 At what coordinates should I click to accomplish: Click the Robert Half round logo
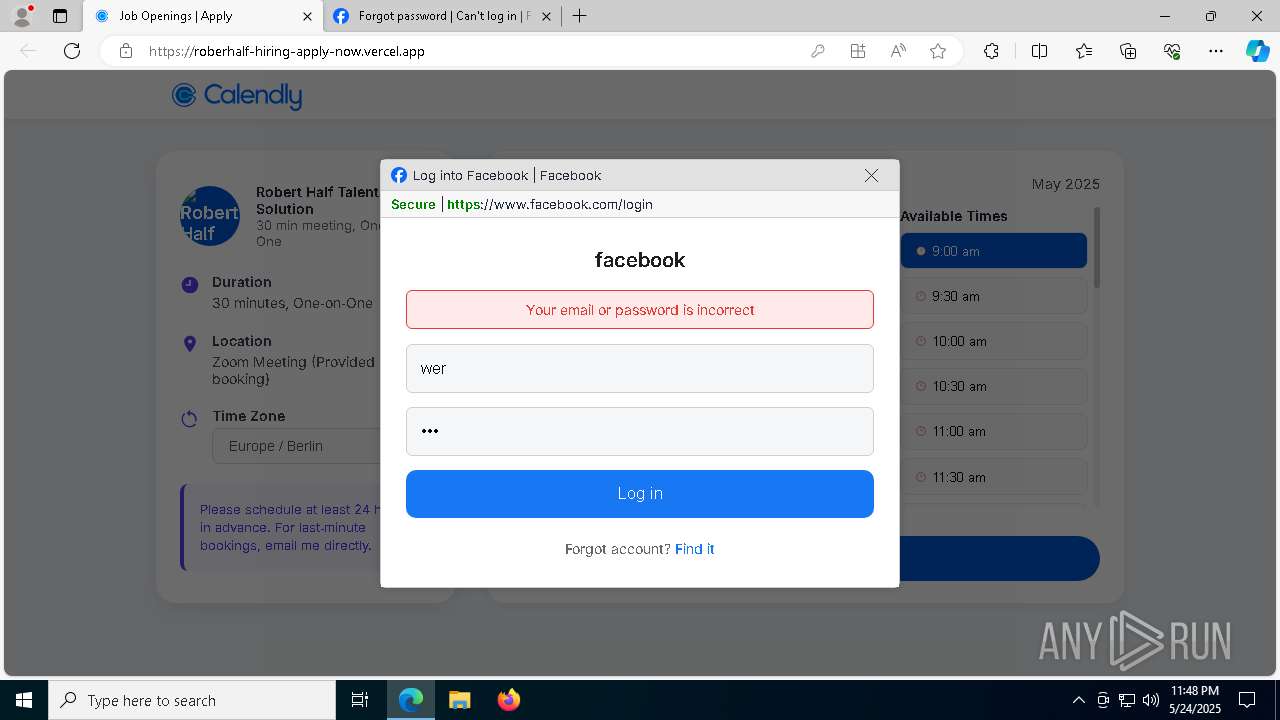pos(210,216)
